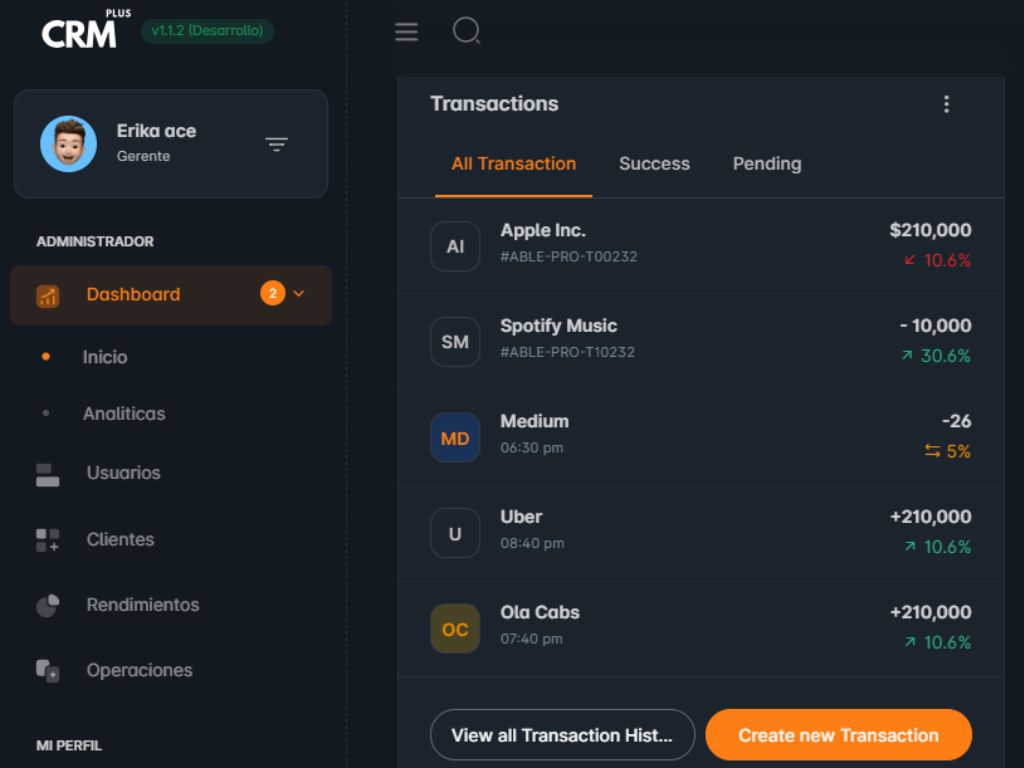
Task: Click the Dashboard chart icon
Action: click(x=48, y=296)
